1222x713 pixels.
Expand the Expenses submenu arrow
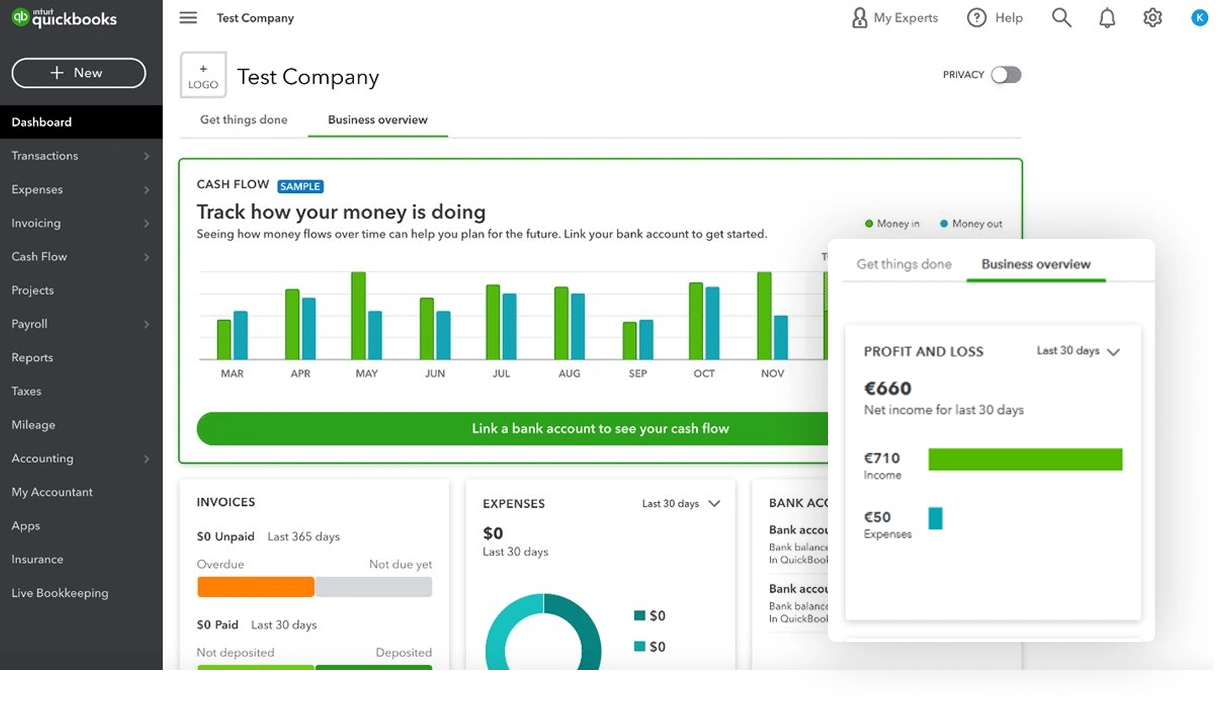(147, 190)
